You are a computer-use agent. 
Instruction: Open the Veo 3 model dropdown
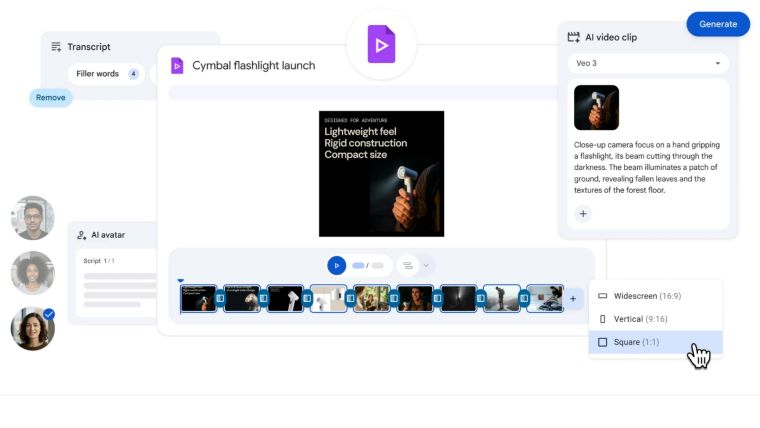point(646,64)
